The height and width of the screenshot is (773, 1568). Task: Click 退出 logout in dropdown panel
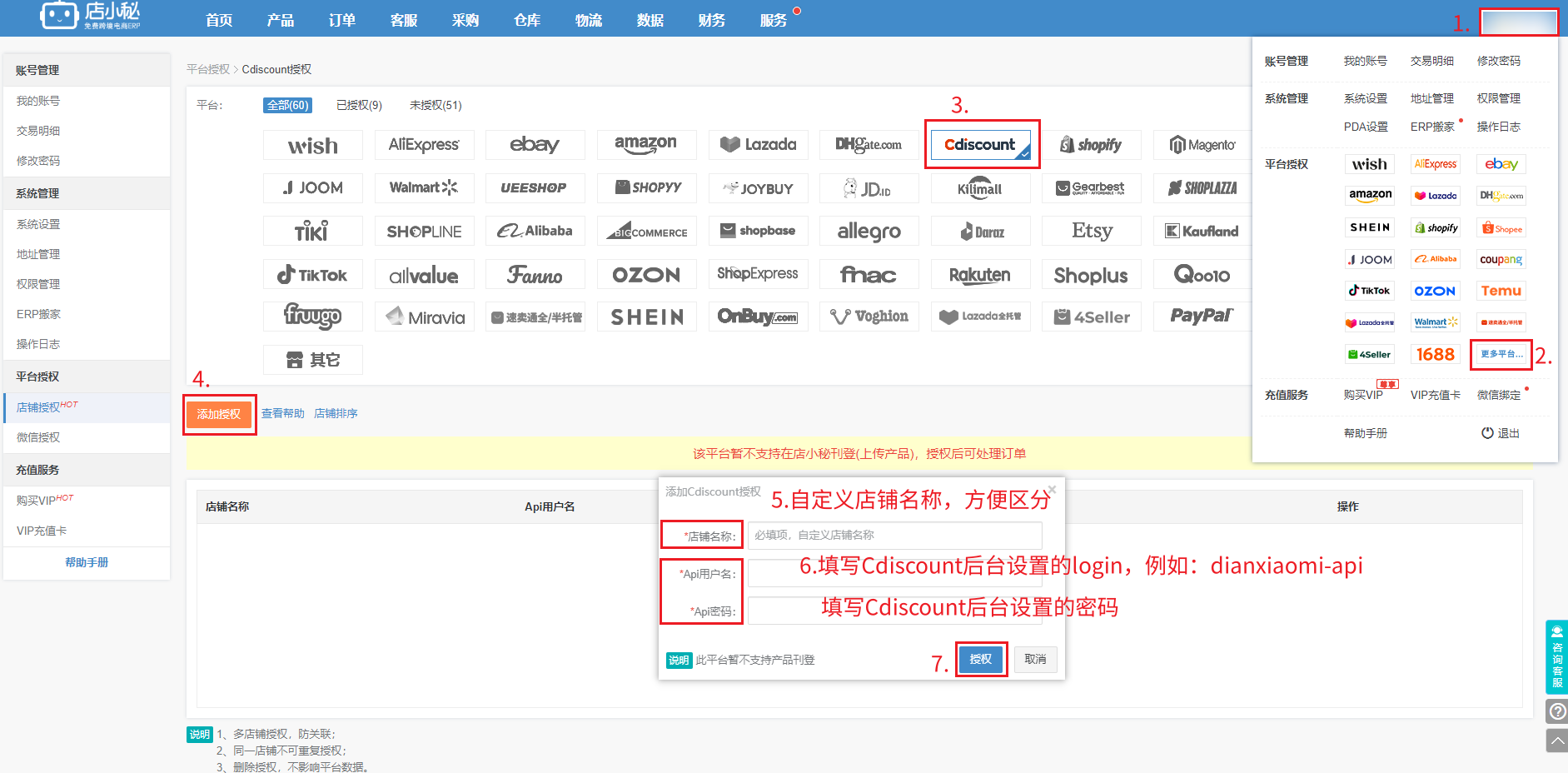tap(1501, 433)
